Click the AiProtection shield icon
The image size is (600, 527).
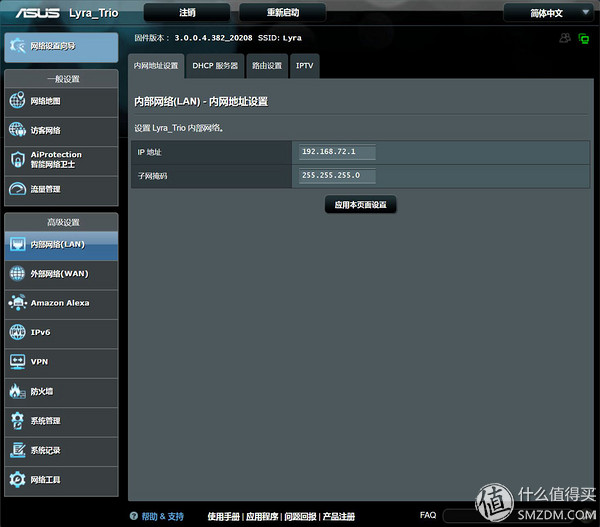pos(17,159)
